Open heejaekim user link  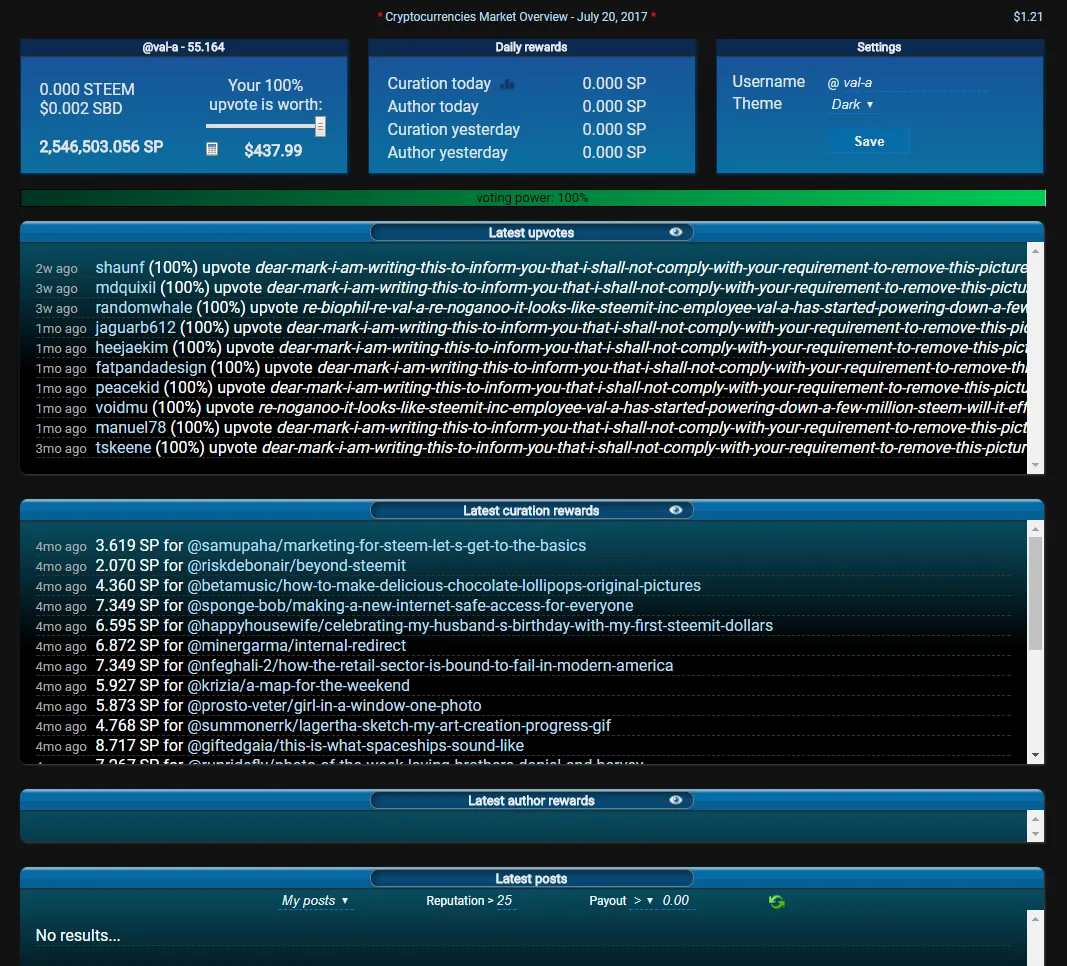[131, 348]
